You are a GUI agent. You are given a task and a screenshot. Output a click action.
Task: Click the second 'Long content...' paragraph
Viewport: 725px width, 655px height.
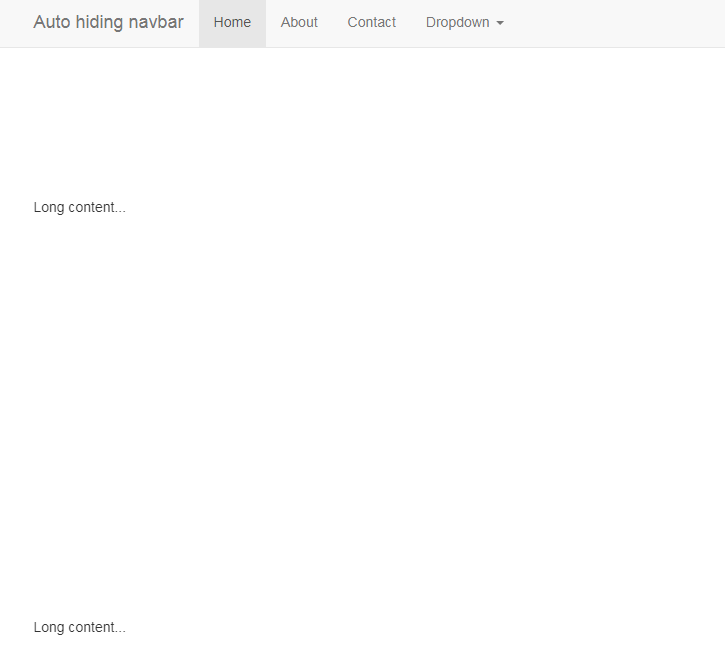click(x=80, y=627)
